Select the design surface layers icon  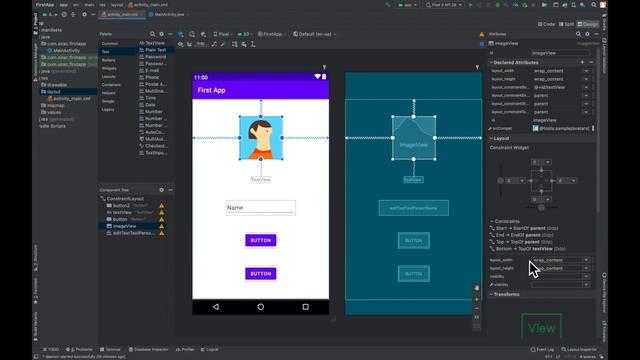pos(181,34)
